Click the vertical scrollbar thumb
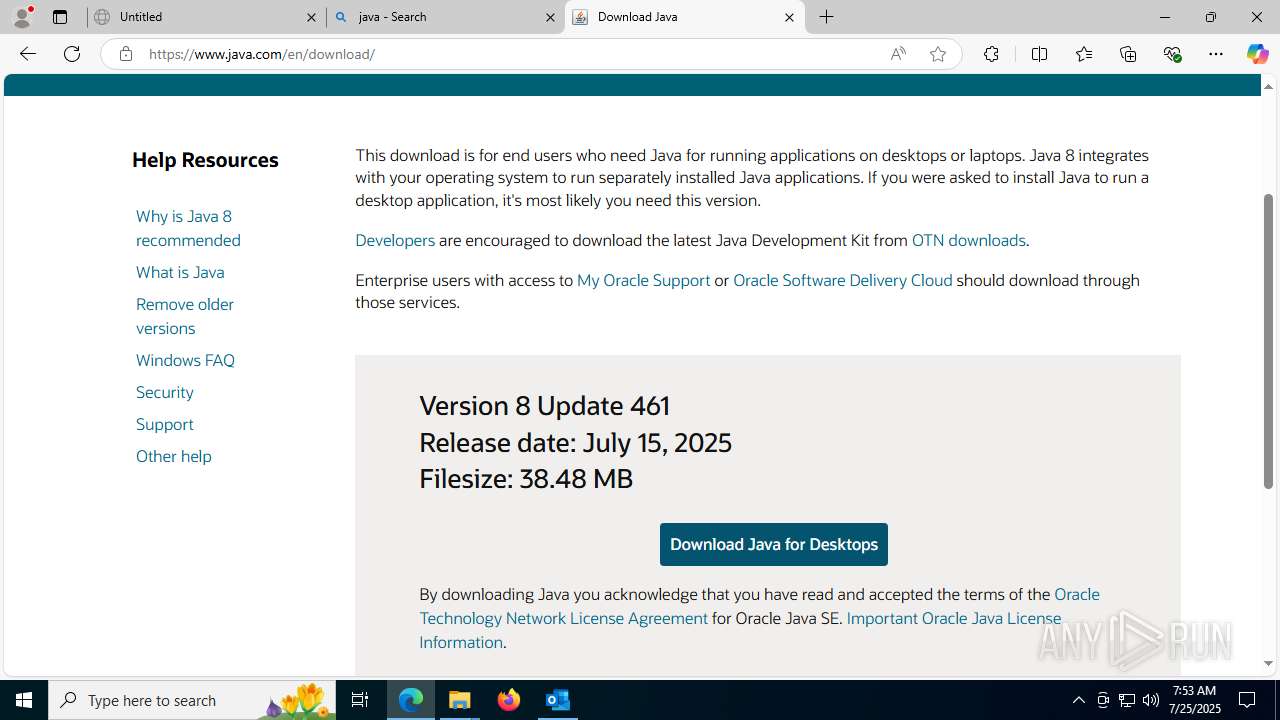Screen dimensions: 1280x720 (x=1268, y=341)
